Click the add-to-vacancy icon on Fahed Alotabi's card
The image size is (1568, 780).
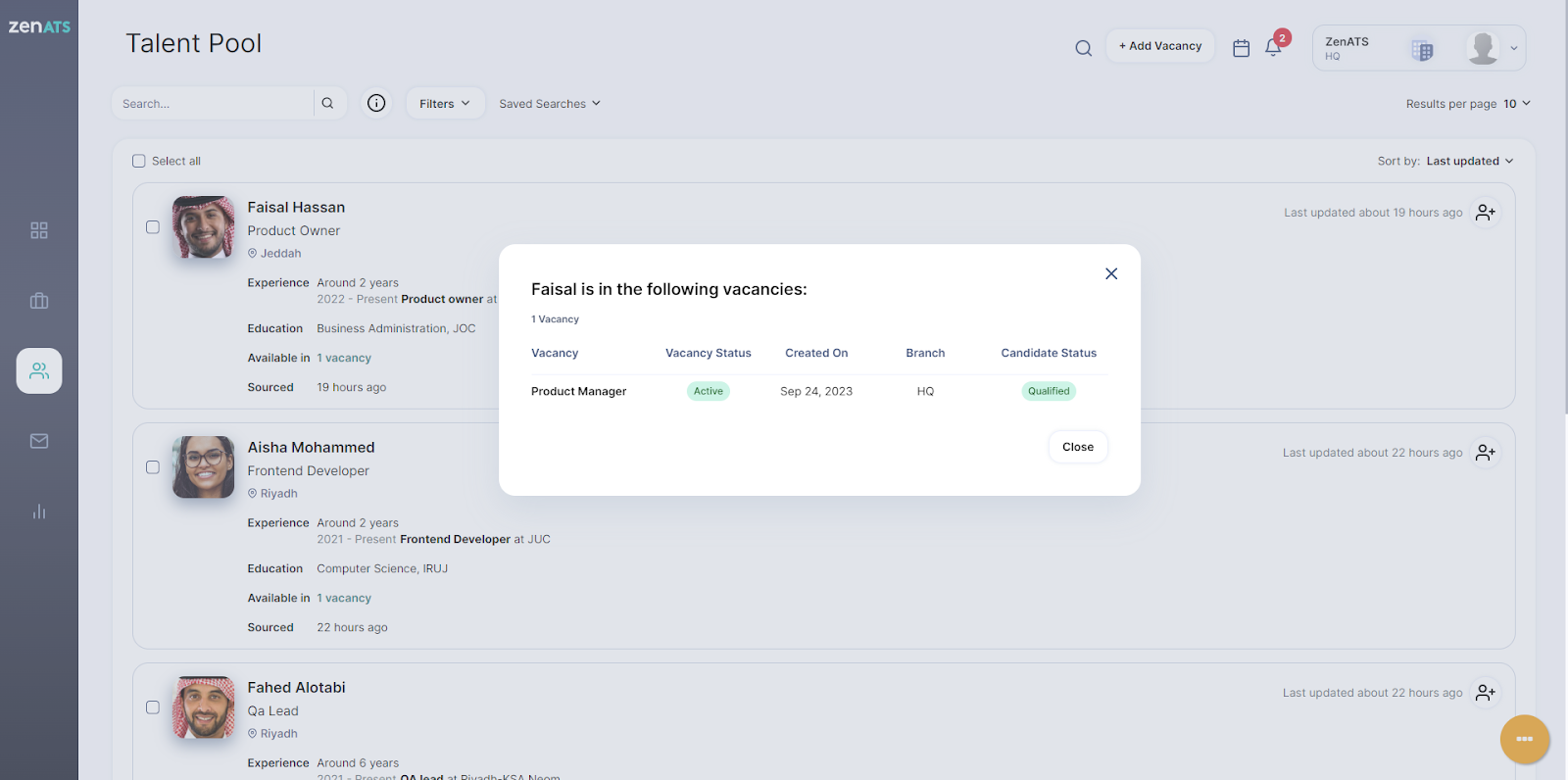(x=1486, y=693)
